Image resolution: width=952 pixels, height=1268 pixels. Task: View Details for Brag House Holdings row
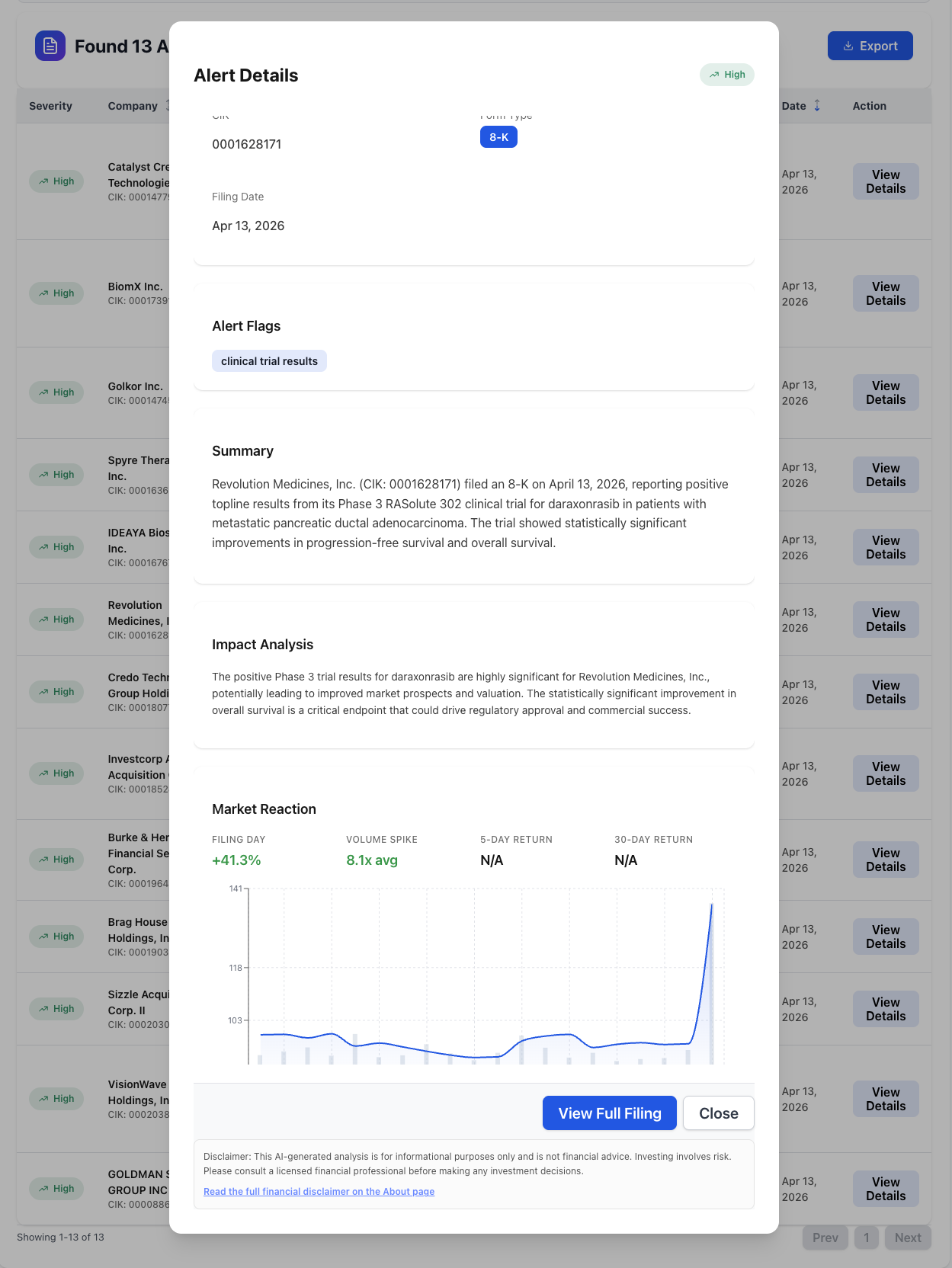[886, 937]
